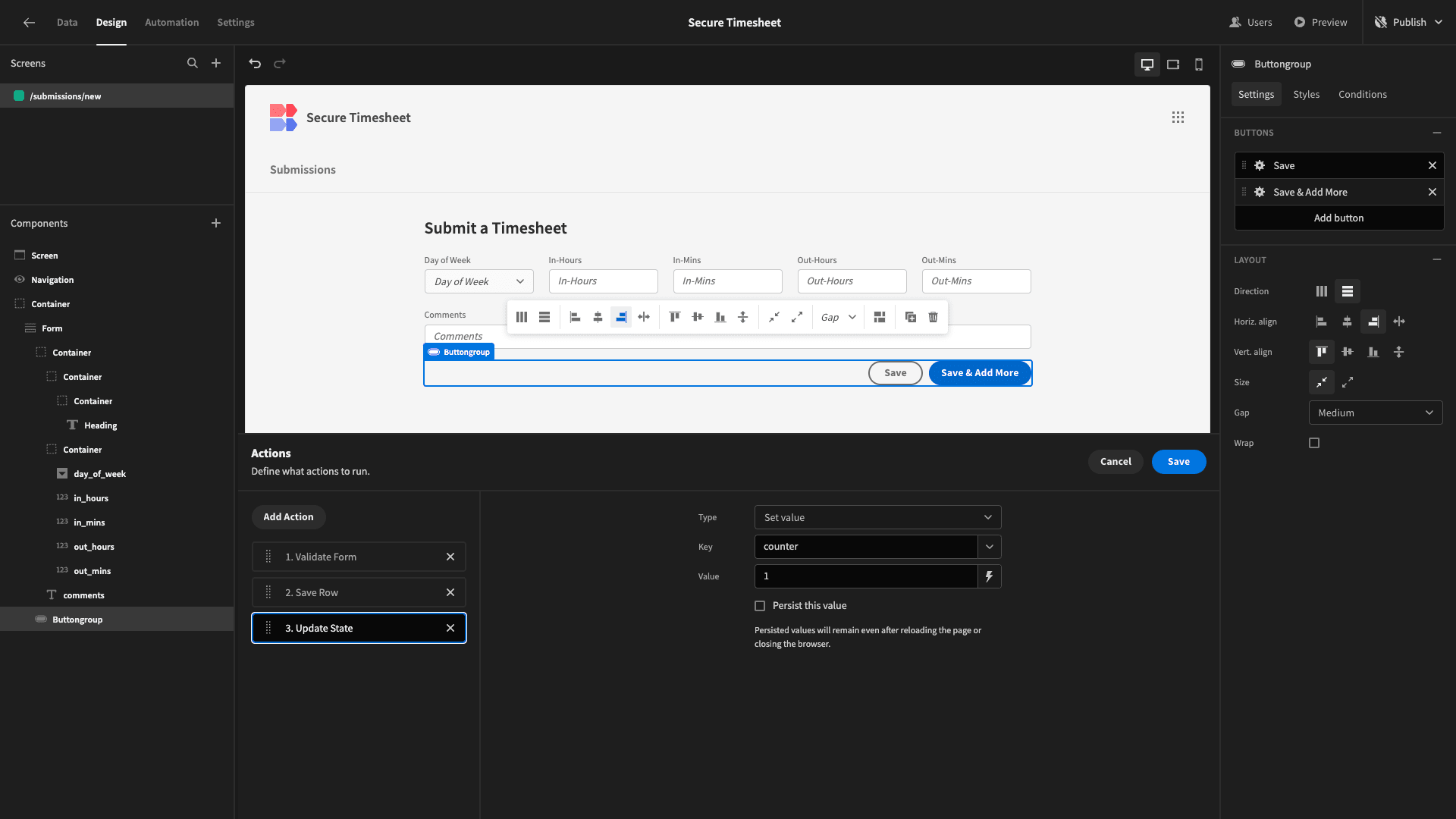Choose grow size option in Layout panel
This screenshot has height=819, width=1456.
[1348, 382]
